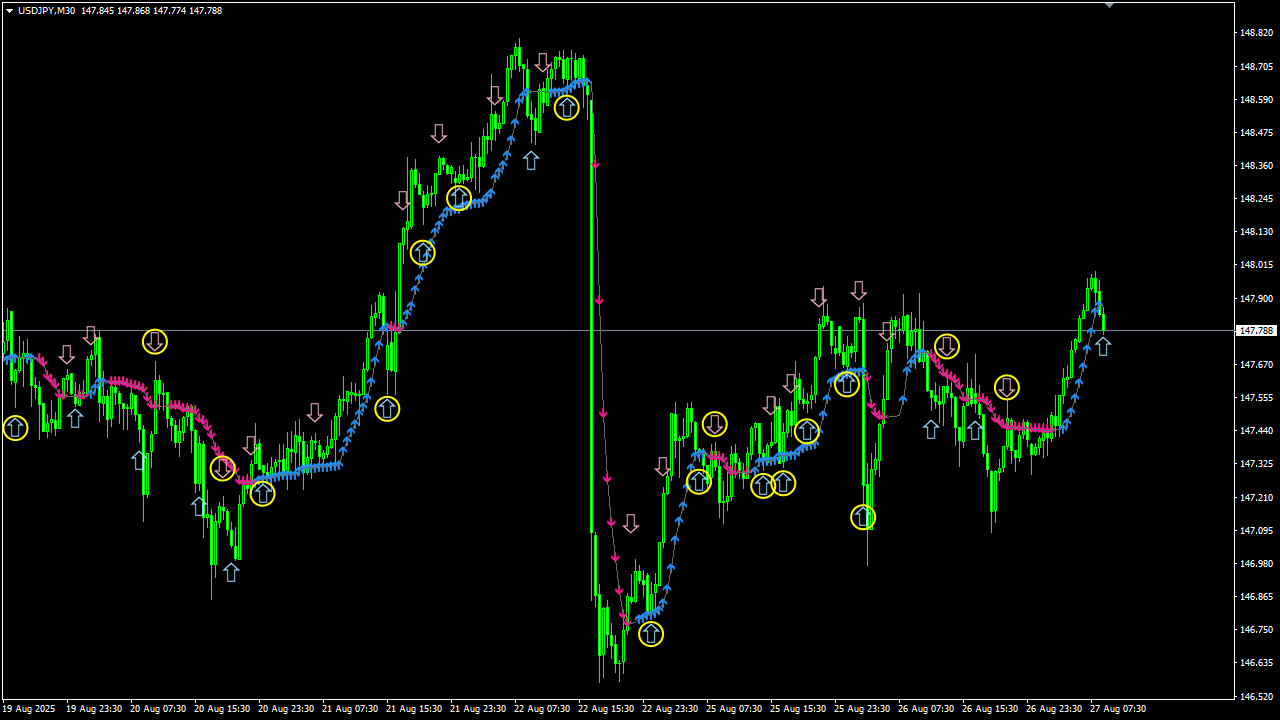The width and height of the screenshot is (1280, 720).
Task: Click the 148.475 price axis label
Action: coord(1255,133)
